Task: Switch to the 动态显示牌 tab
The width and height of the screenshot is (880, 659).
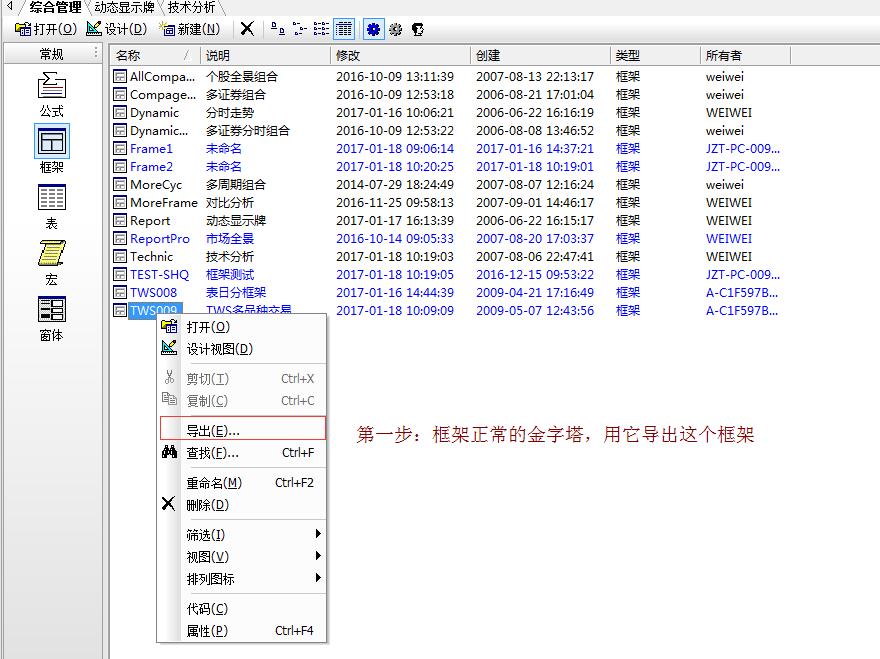Action: [x=125, y=7]
